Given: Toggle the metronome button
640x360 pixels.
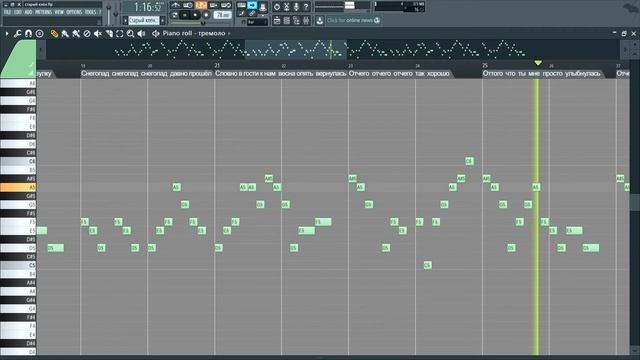Looking at the screenshot, I should tap(176, 5).
